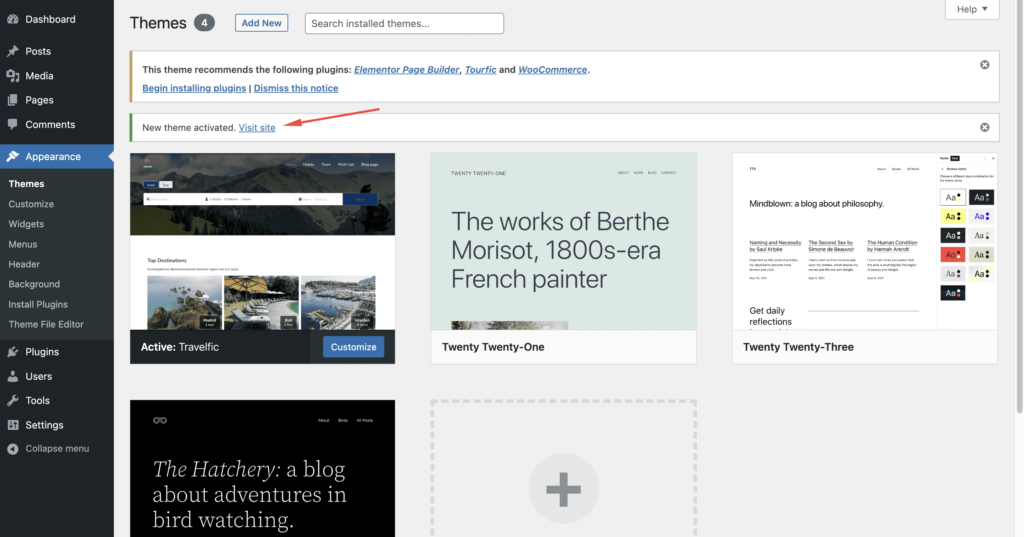Dismiss the plugin recommendation notice

click(984, 65)
